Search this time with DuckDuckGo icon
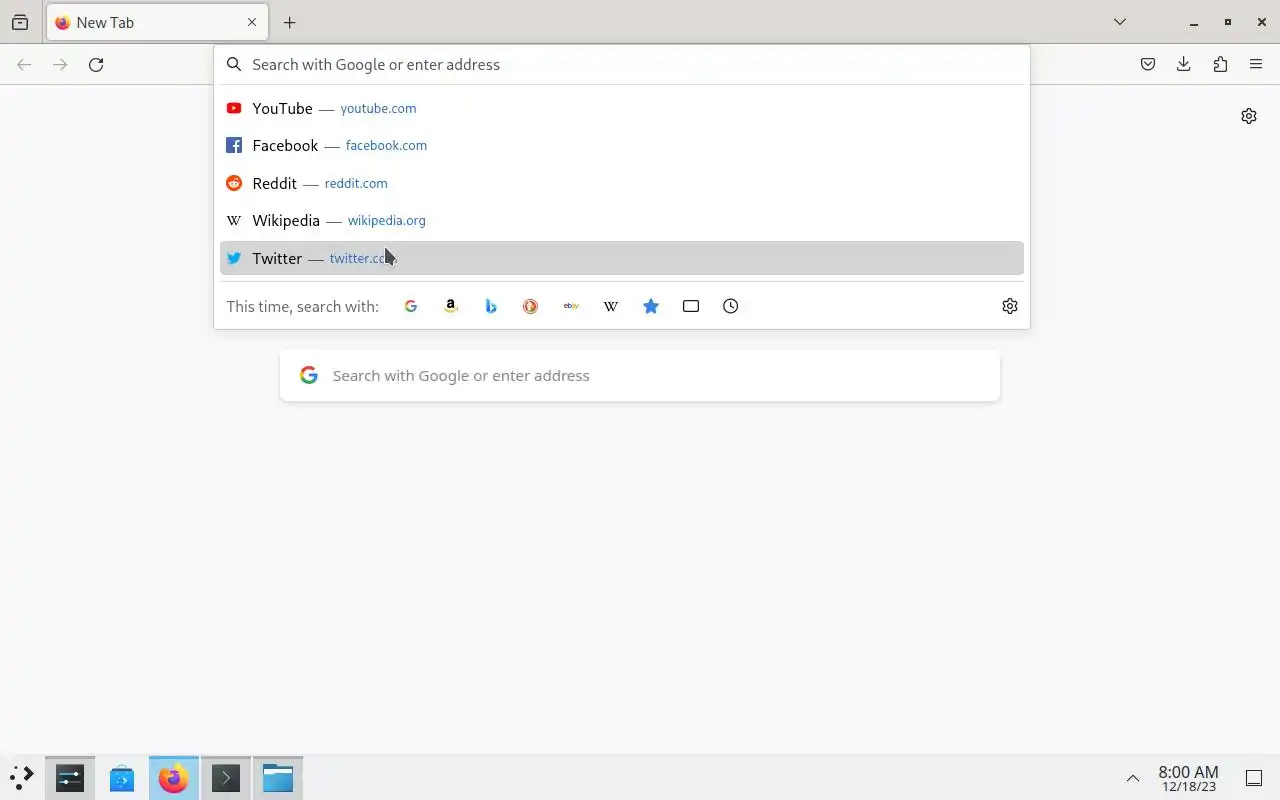This screenshot has width=1280, height=800. 531,306
